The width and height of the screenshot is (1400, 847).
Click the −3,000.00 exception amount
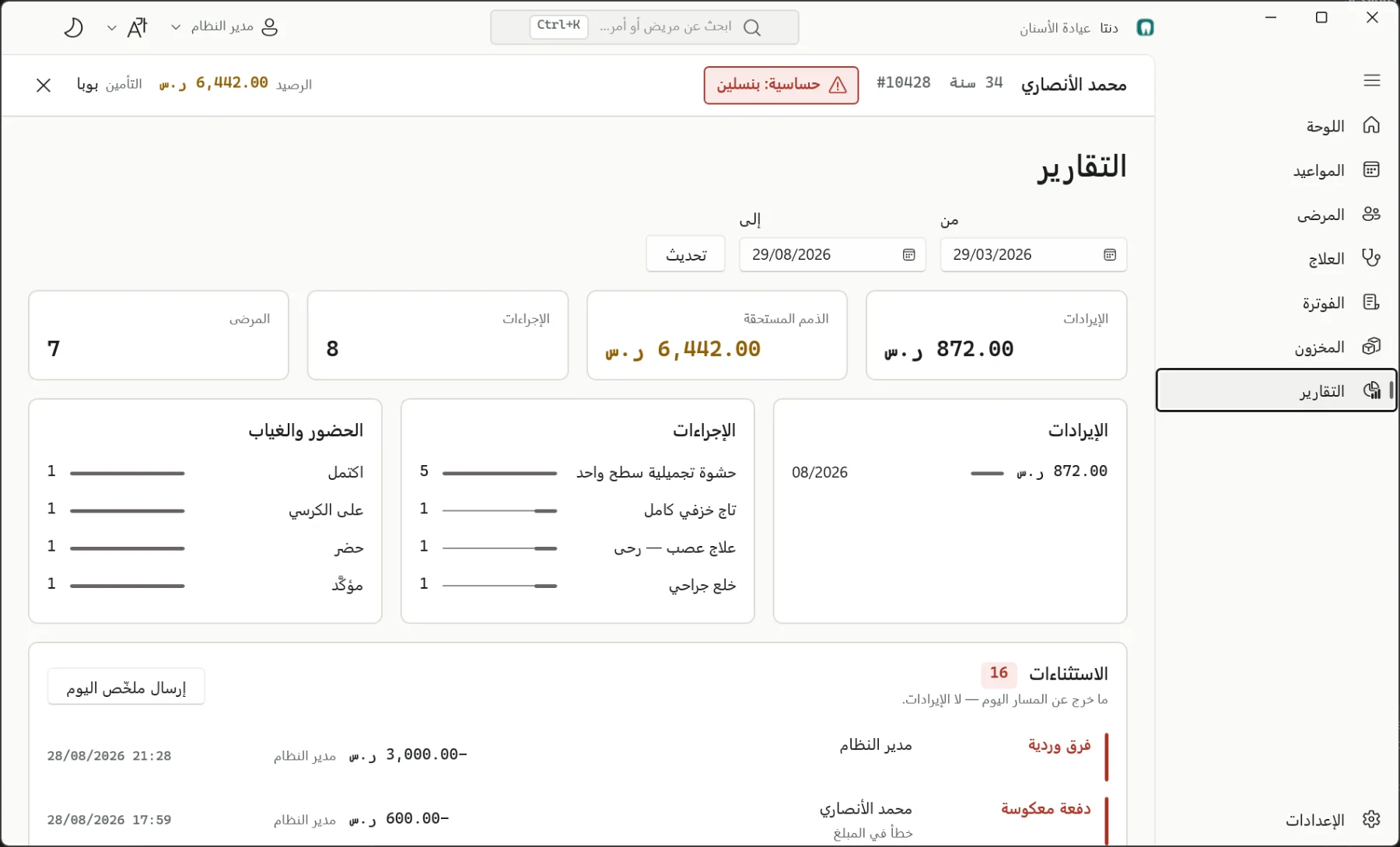(x=408, y=755)
